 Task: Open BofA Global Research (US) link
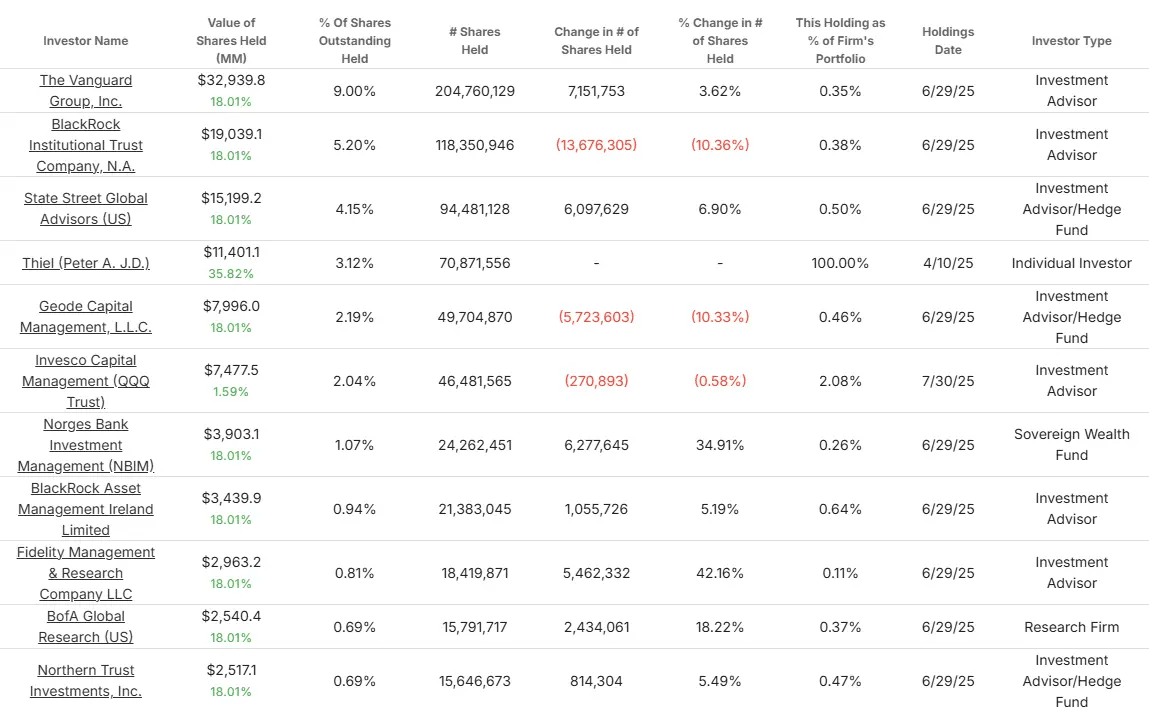86,626
